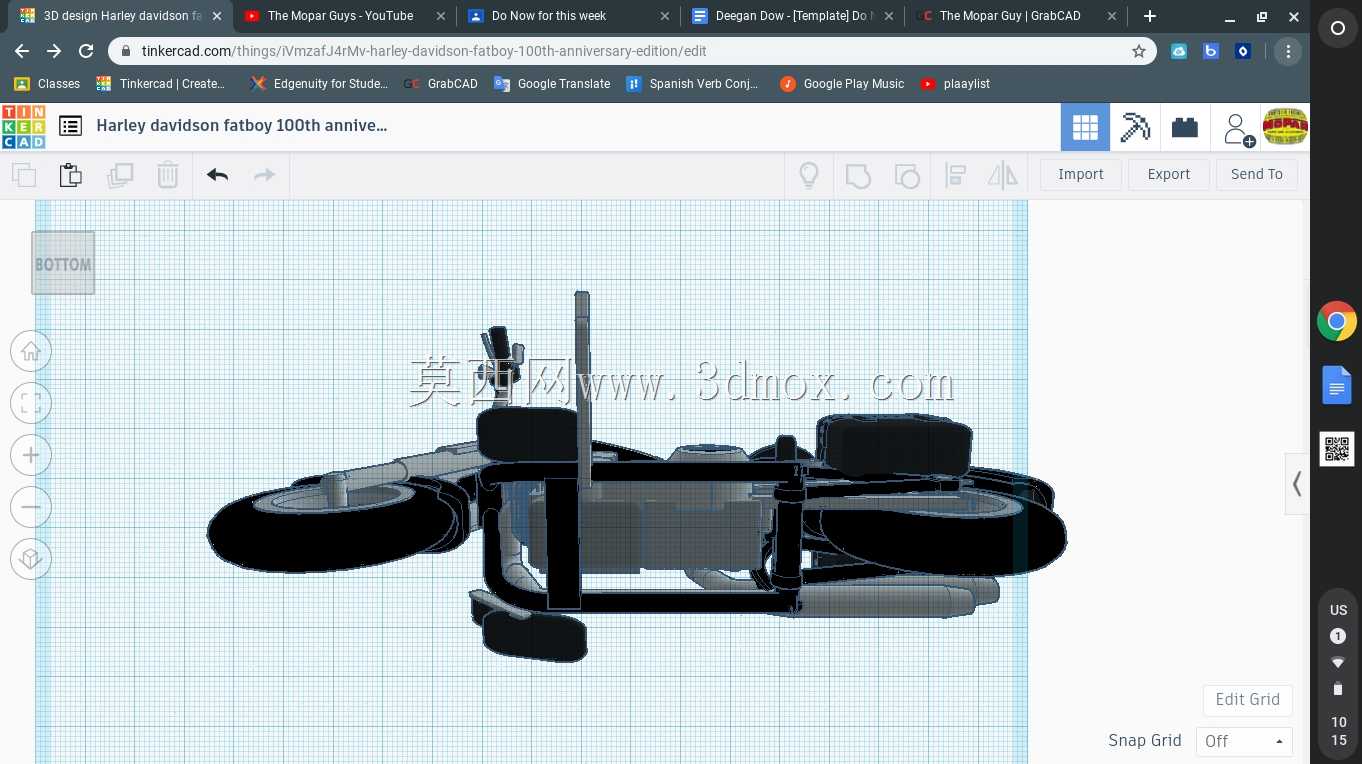This screenshot has width=1362, height=764.
Task: Click the Paste clipboard icon
Action: pyautogui.click(x=70, y=175)
